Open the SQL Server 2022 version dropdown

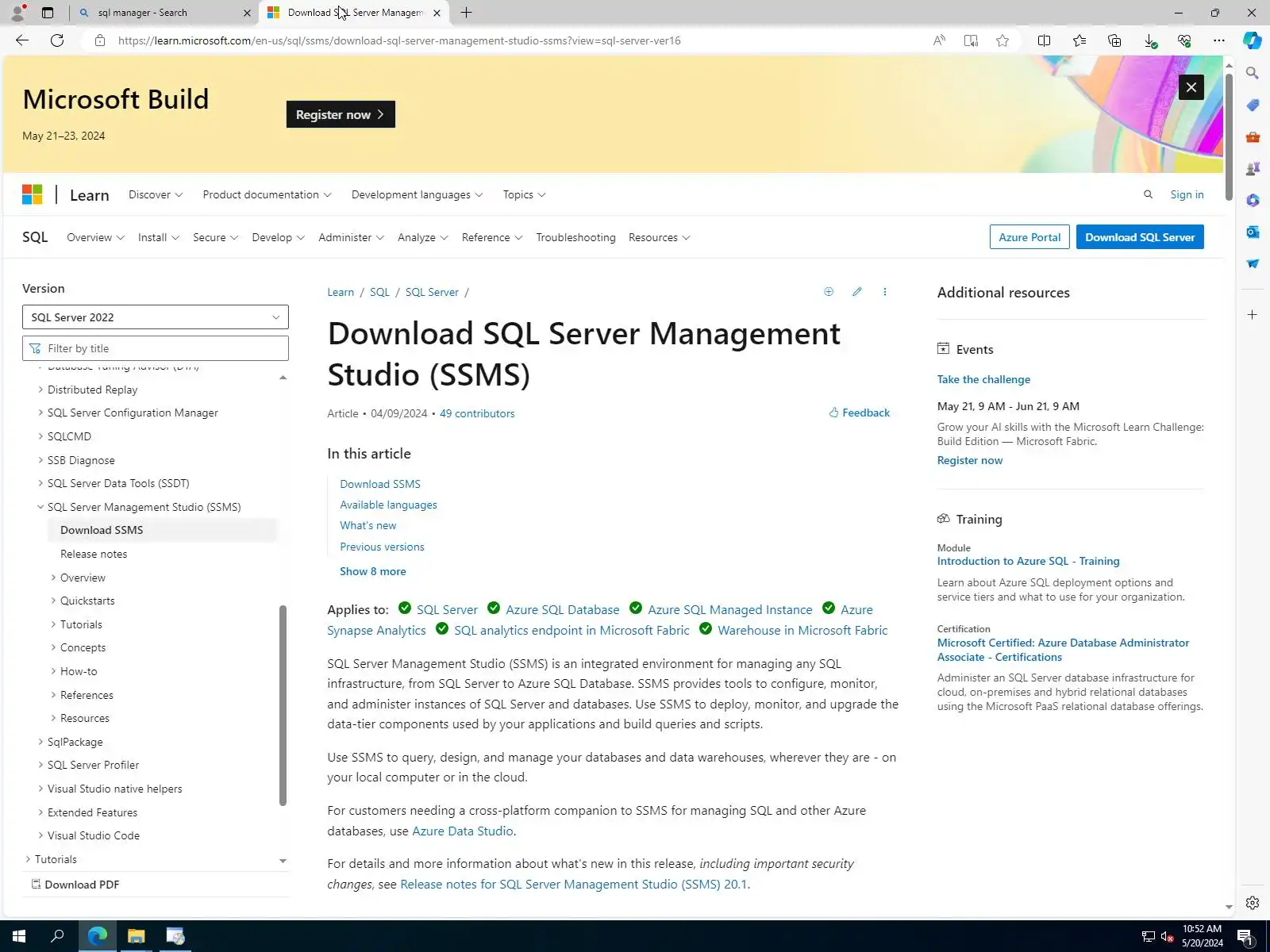(156, 317)
